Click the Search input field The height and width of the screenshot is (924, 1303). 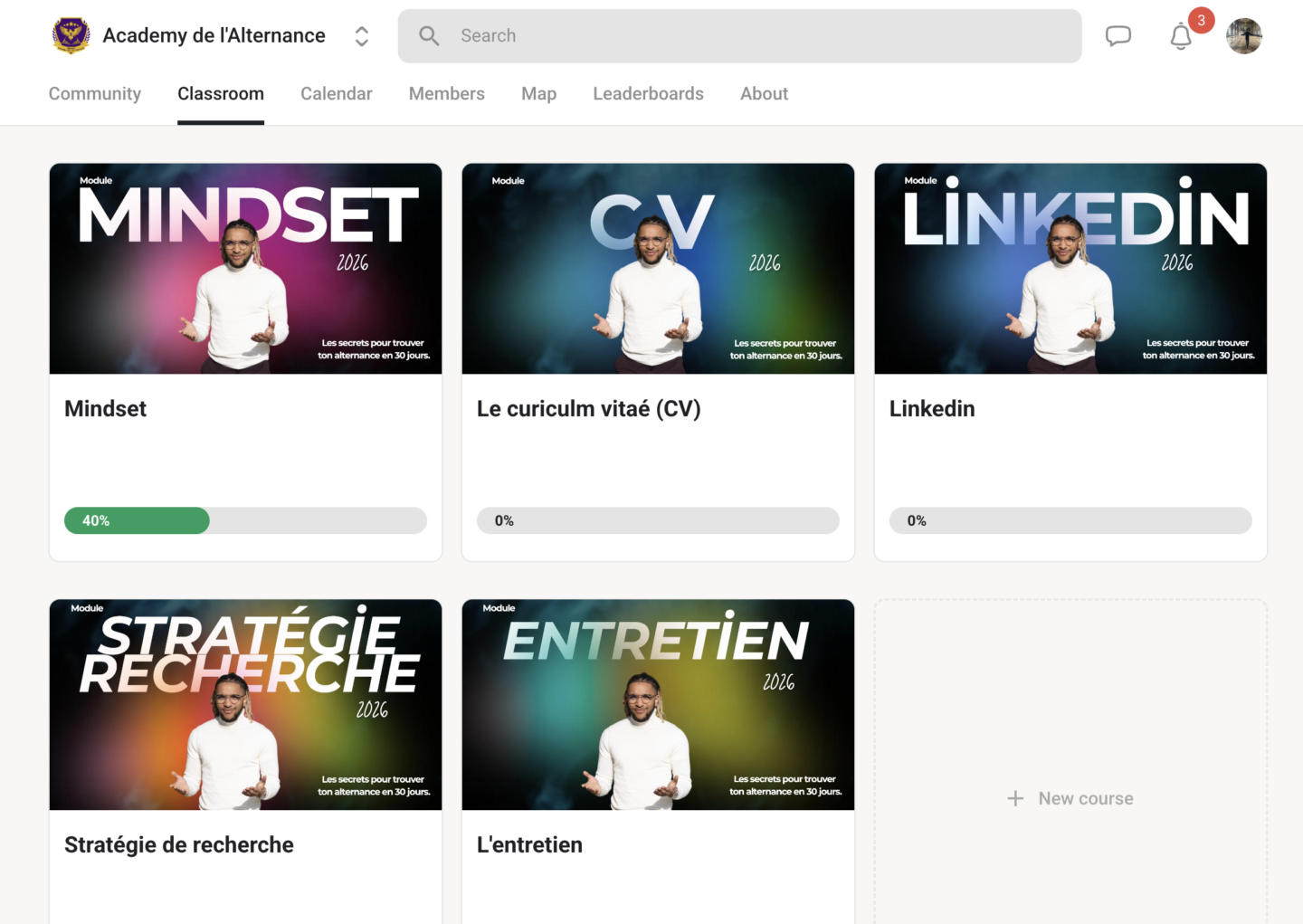(739, 36)
